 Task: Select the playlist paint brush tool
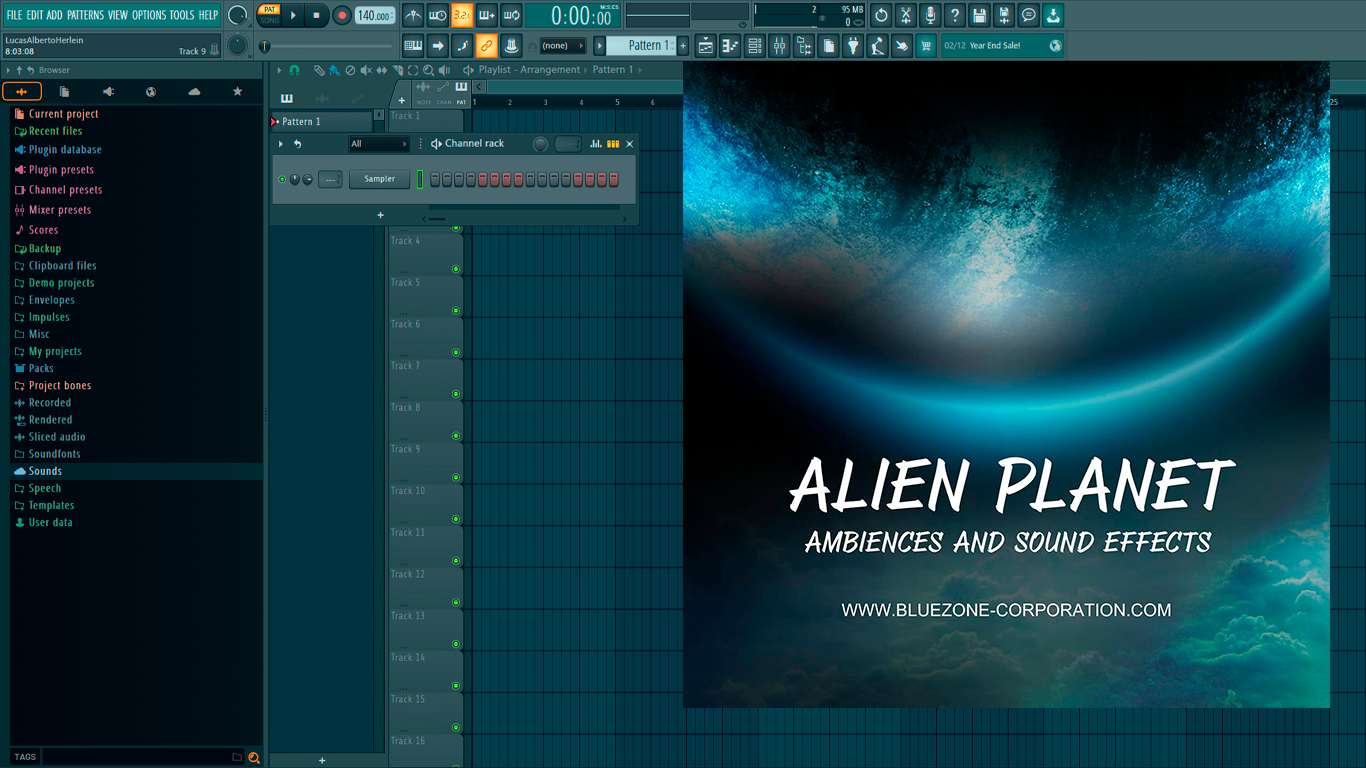tap(334, 70)
